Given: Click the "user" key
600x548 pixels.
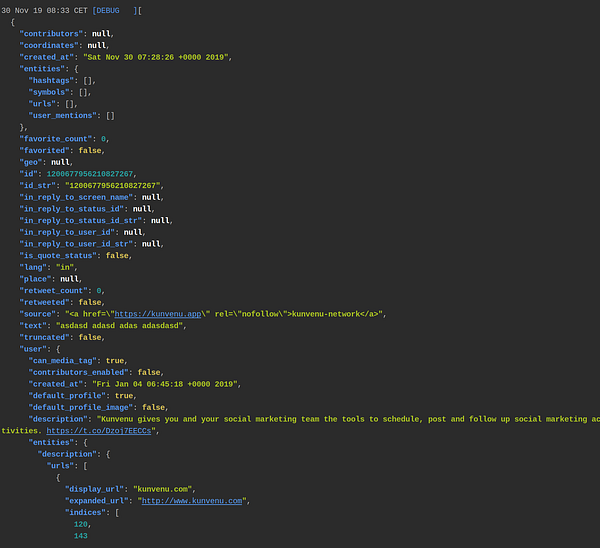Looking at the screenshot, I should pos(33,349).
